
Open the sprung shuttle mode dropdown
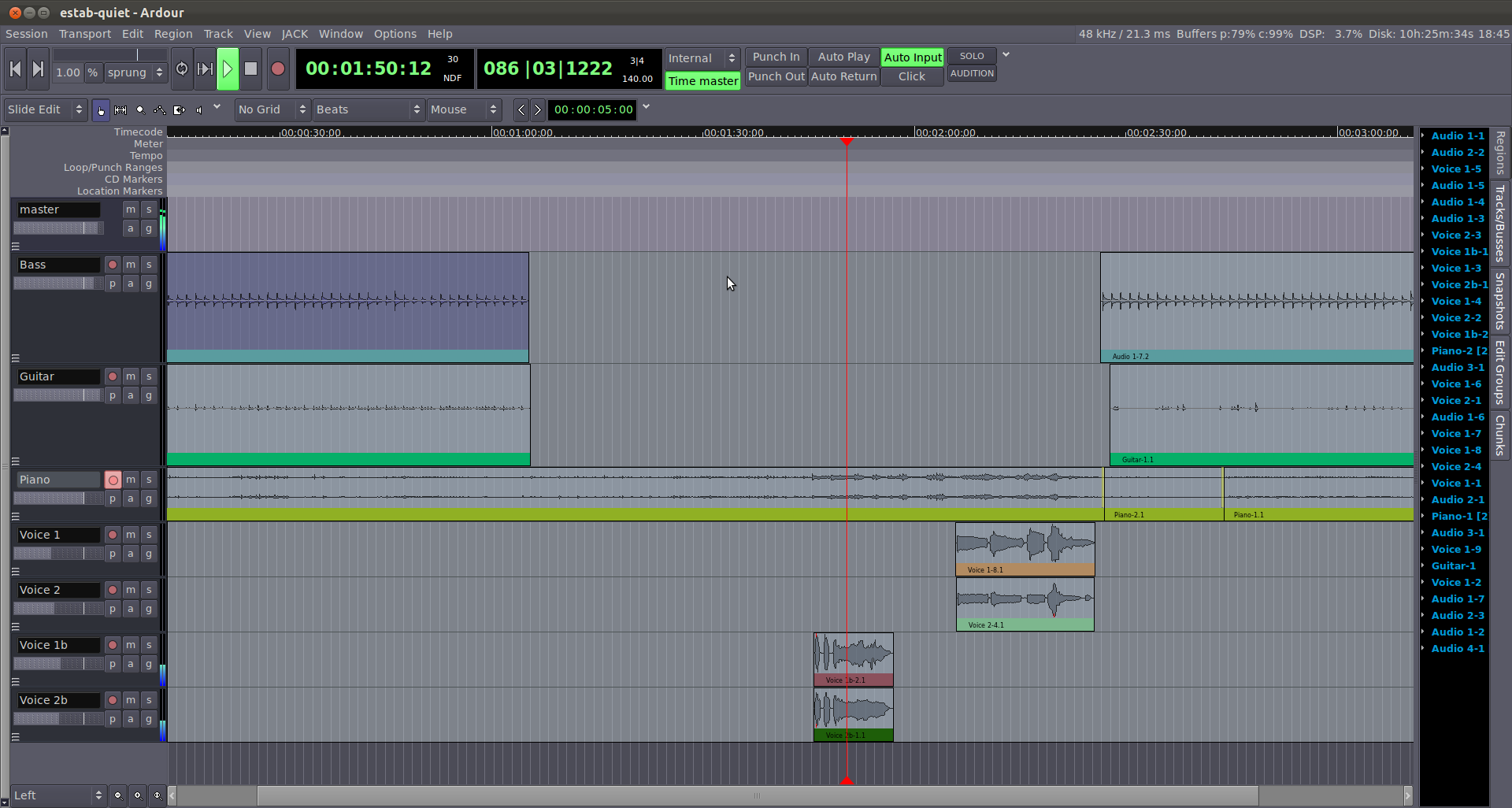[135, 72]
